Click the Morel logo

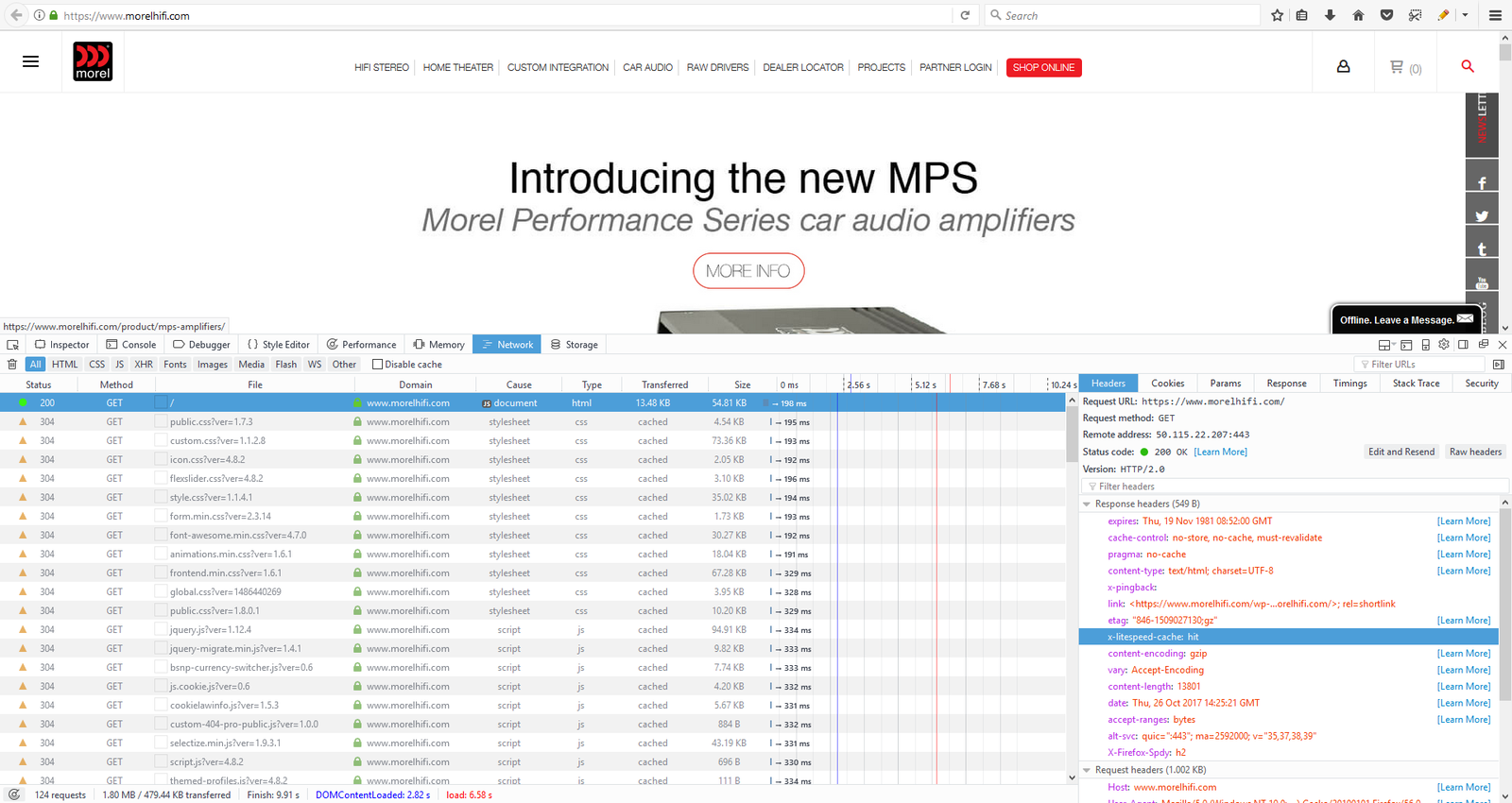pyautogui.click(x=93, y=61)
